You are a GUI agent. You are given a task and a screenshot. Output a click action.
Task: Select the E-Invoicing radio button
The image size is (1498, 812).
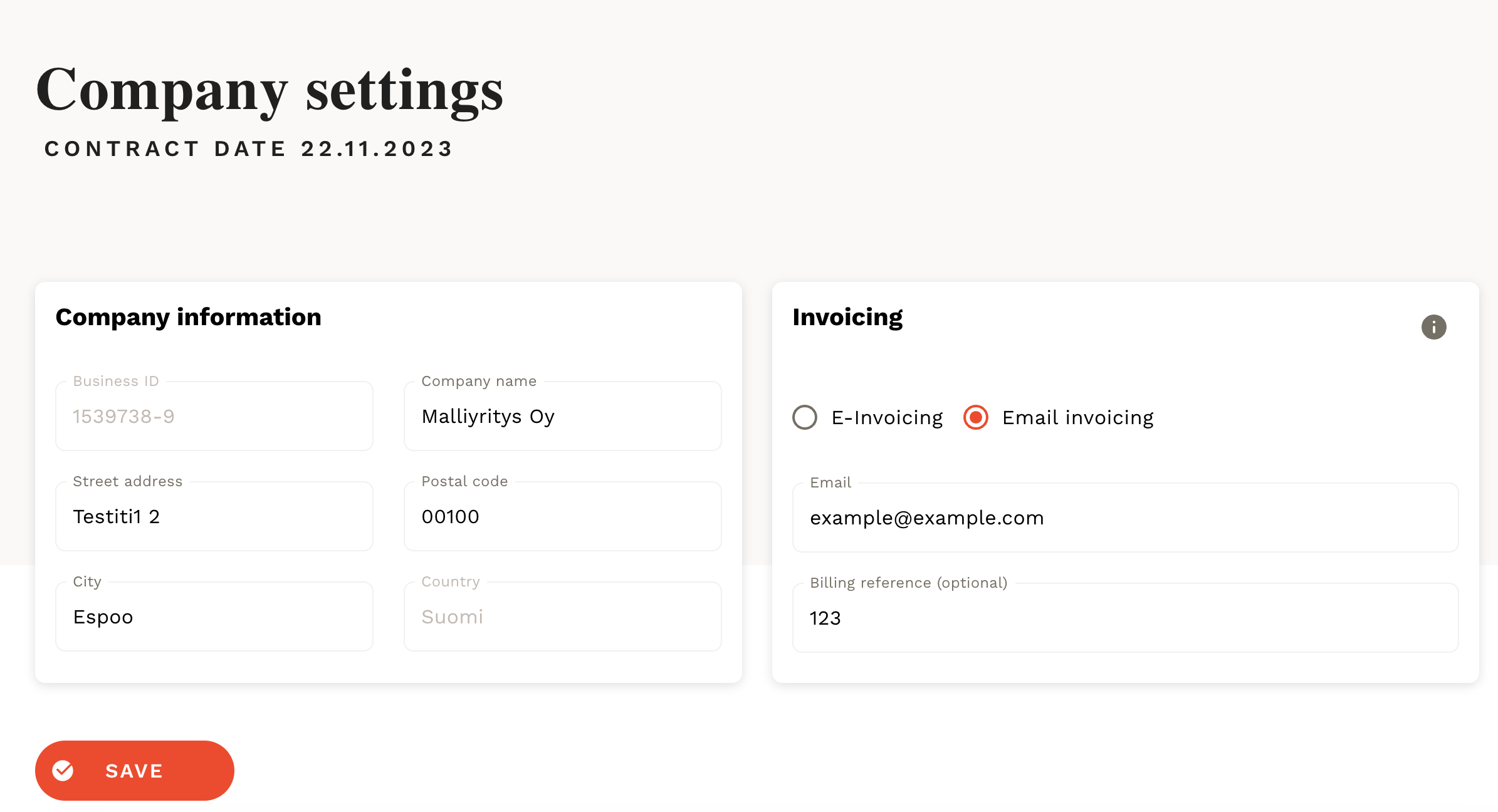[x=805, y=417]
